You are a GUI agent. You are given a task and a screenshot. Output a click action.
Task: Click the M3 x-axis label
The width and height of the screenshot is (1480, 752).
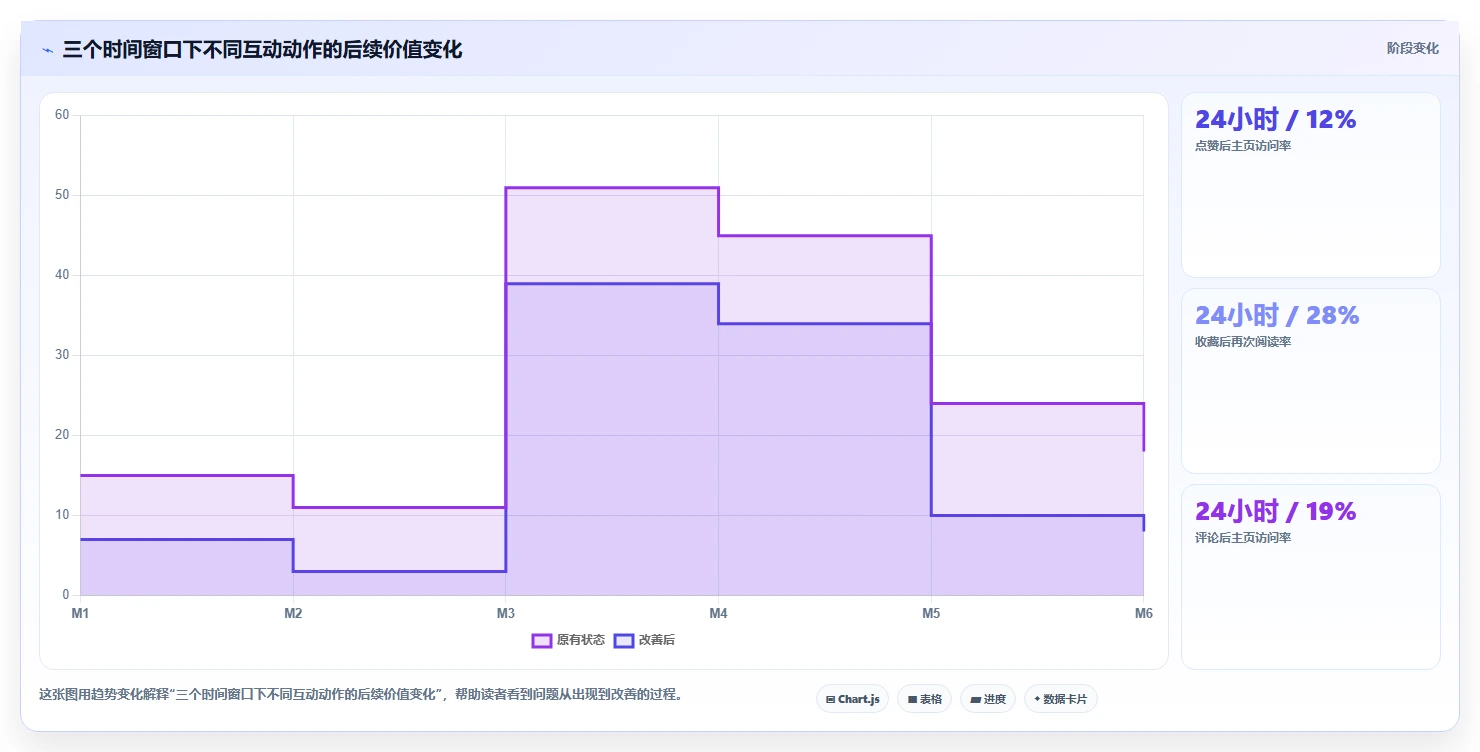click(506, 613)
